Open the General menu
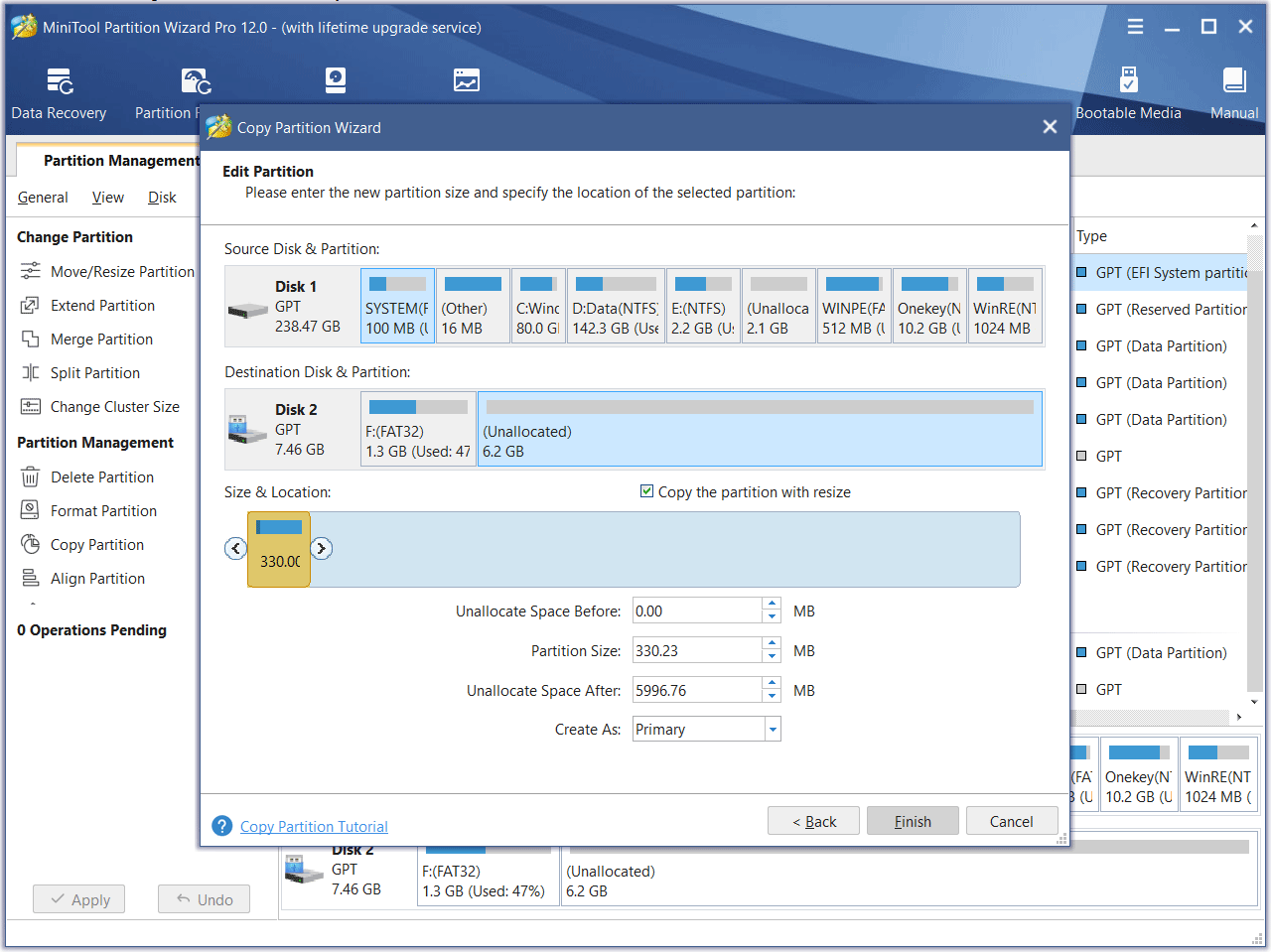 (x=43, y=198)
